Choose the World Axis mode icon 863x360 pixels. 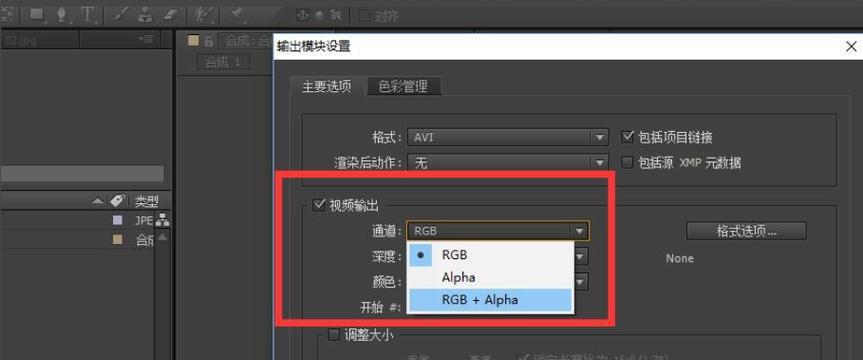click(x=319, y=16)
